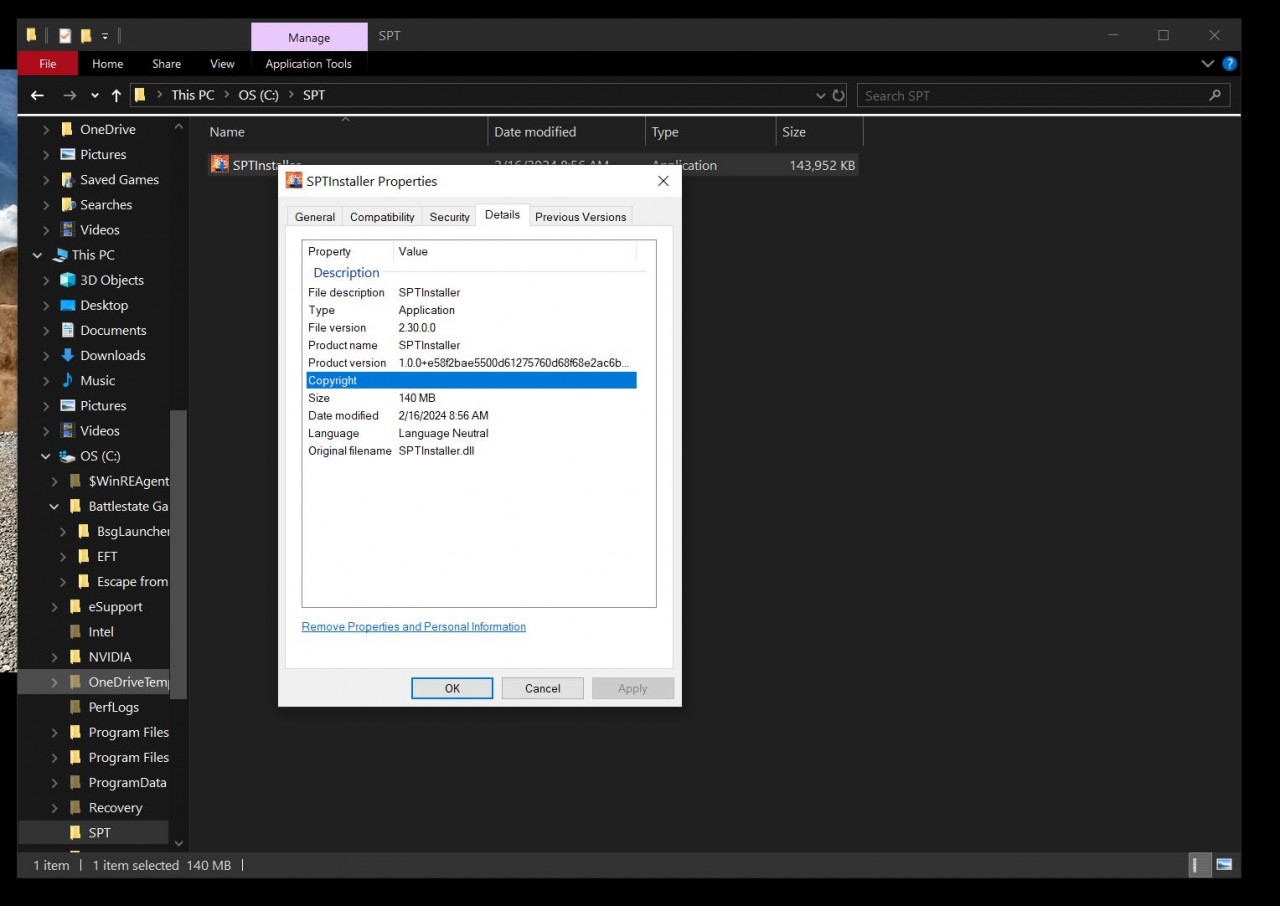Open the Explorer Help icon

coord(1229,64)
